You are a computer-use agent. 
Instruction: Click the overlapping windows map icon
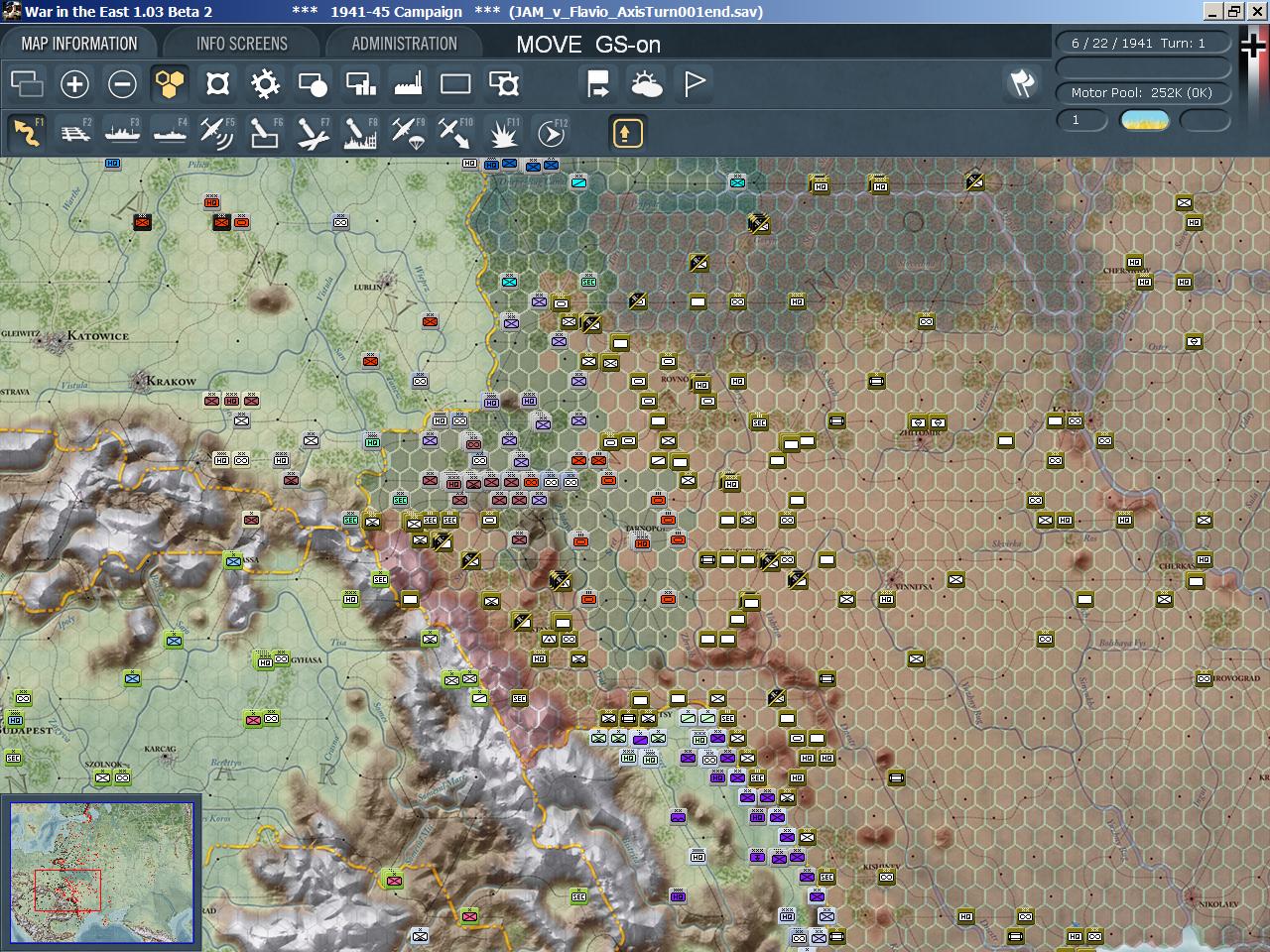point(27,84)
